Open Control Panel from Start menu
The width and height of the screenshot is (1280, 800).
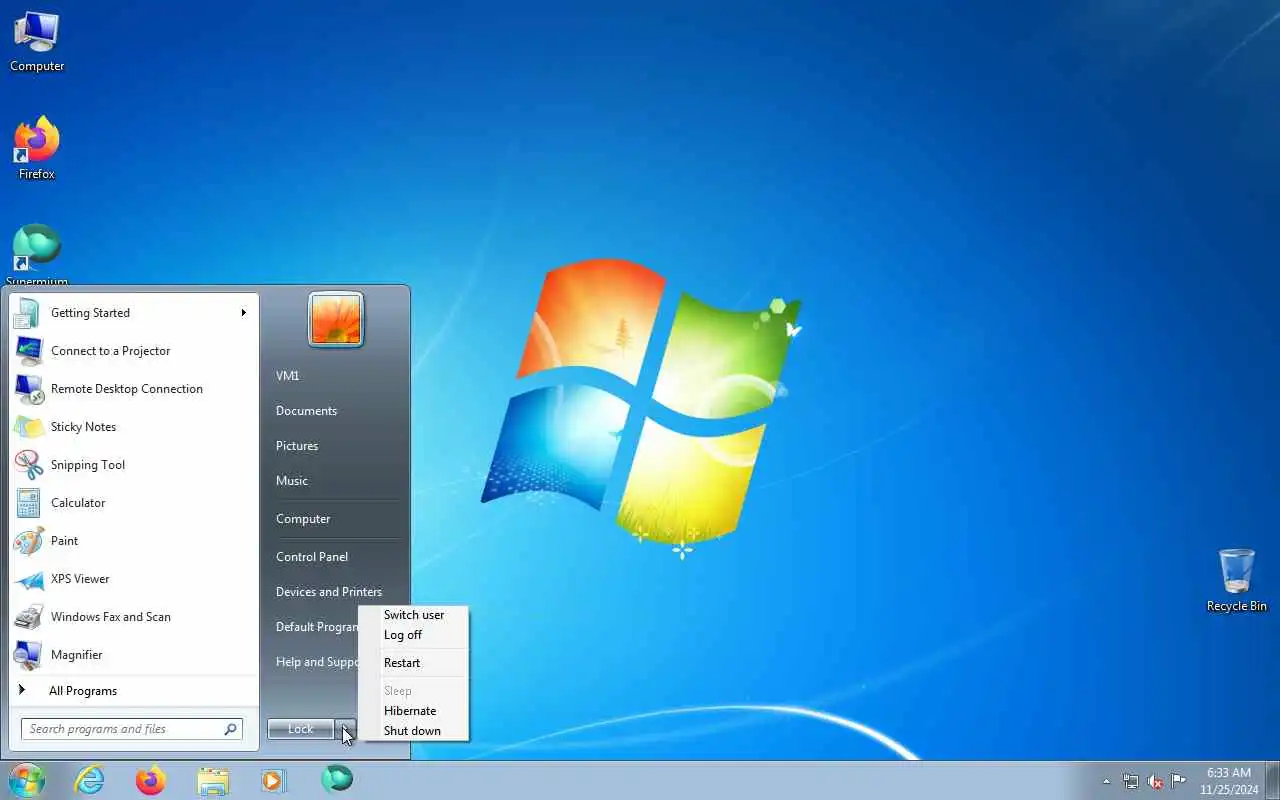click(x=312, y=557)
